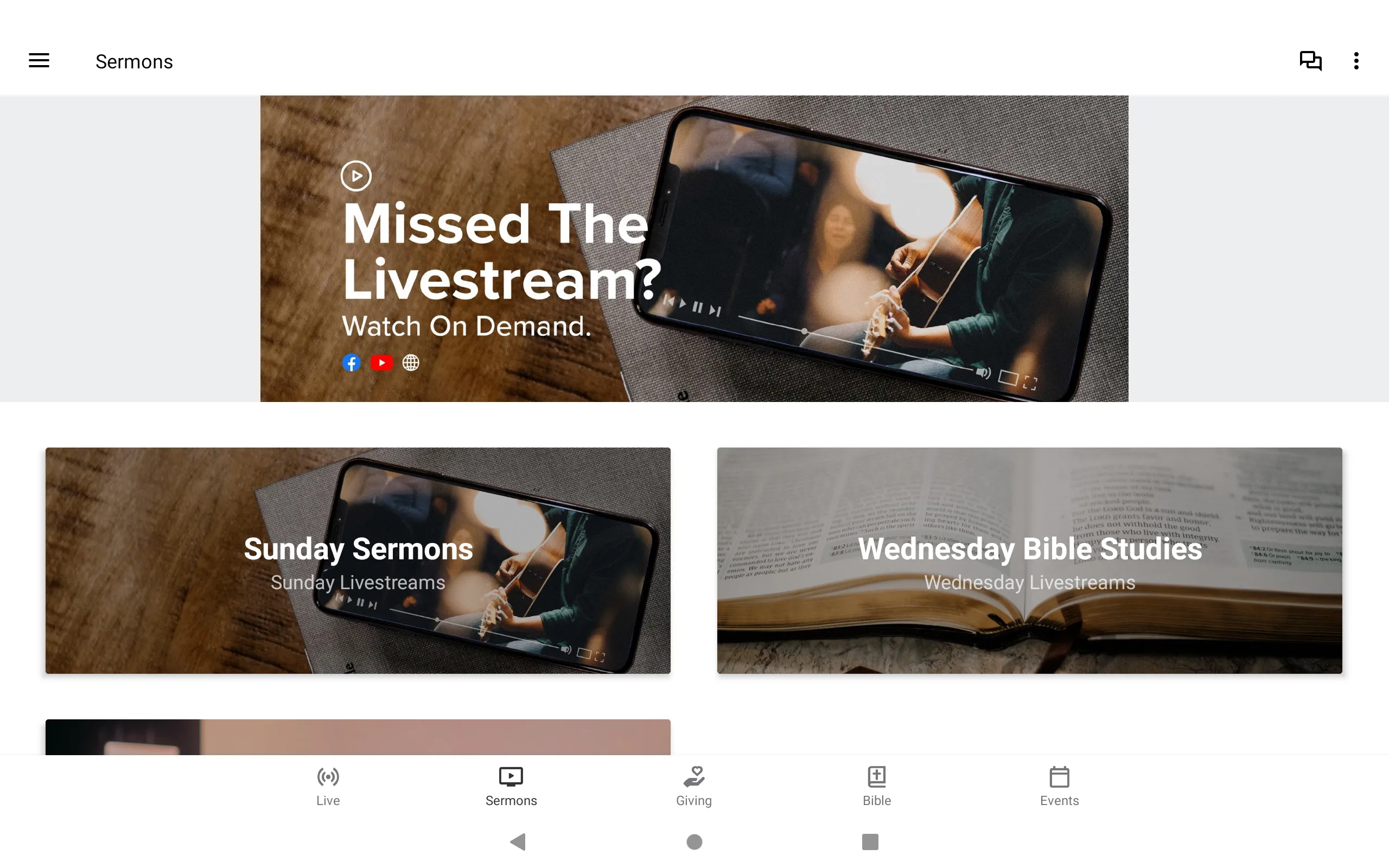Navigate to Sermons tab
The height and width of the screenshot is (868, 1389).
tap(510, 786)
